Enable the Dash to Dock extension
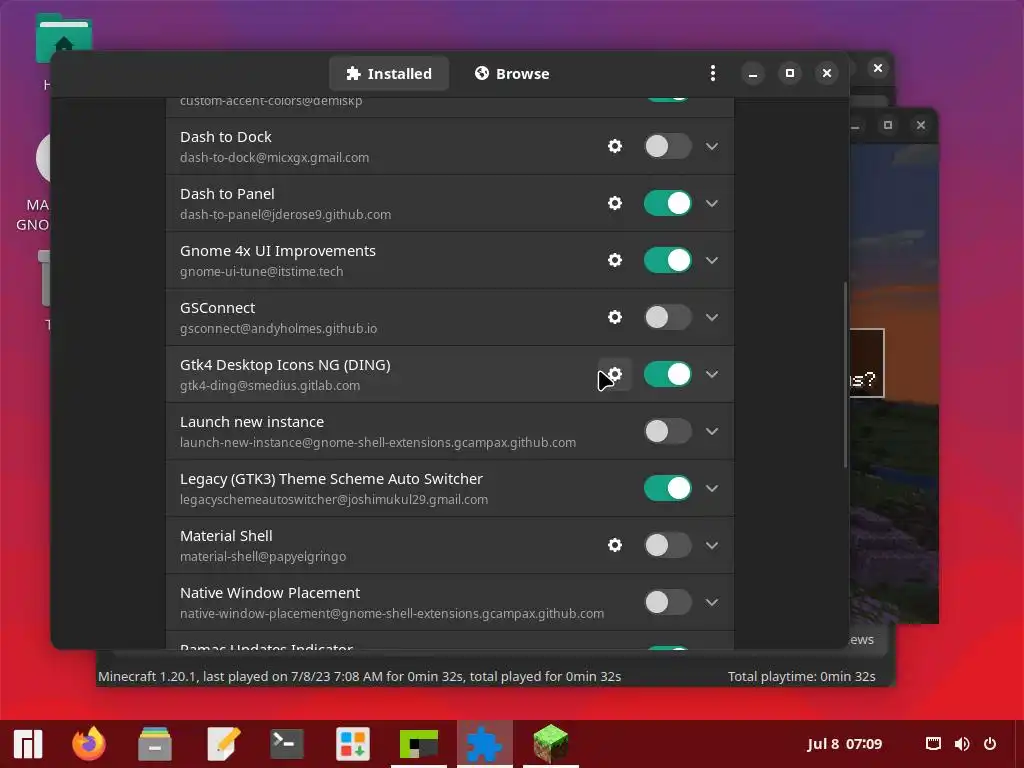 click(x=667, y=146)
